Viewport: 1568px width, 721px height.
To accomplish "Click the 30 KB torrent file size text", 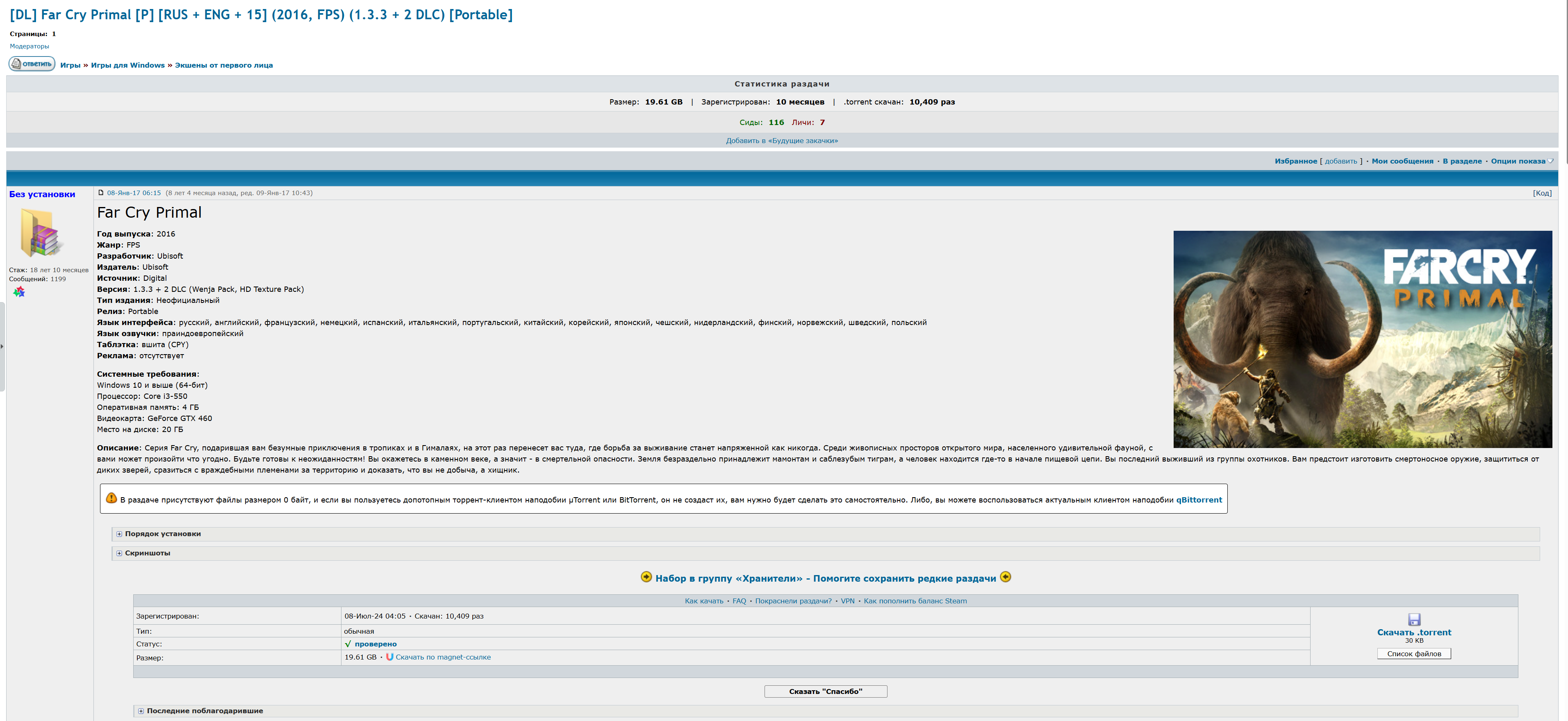I will click(1414, 641).
